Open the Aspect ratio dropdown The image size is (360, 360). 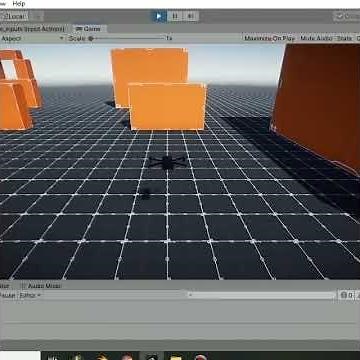click(x=32, y=38)
